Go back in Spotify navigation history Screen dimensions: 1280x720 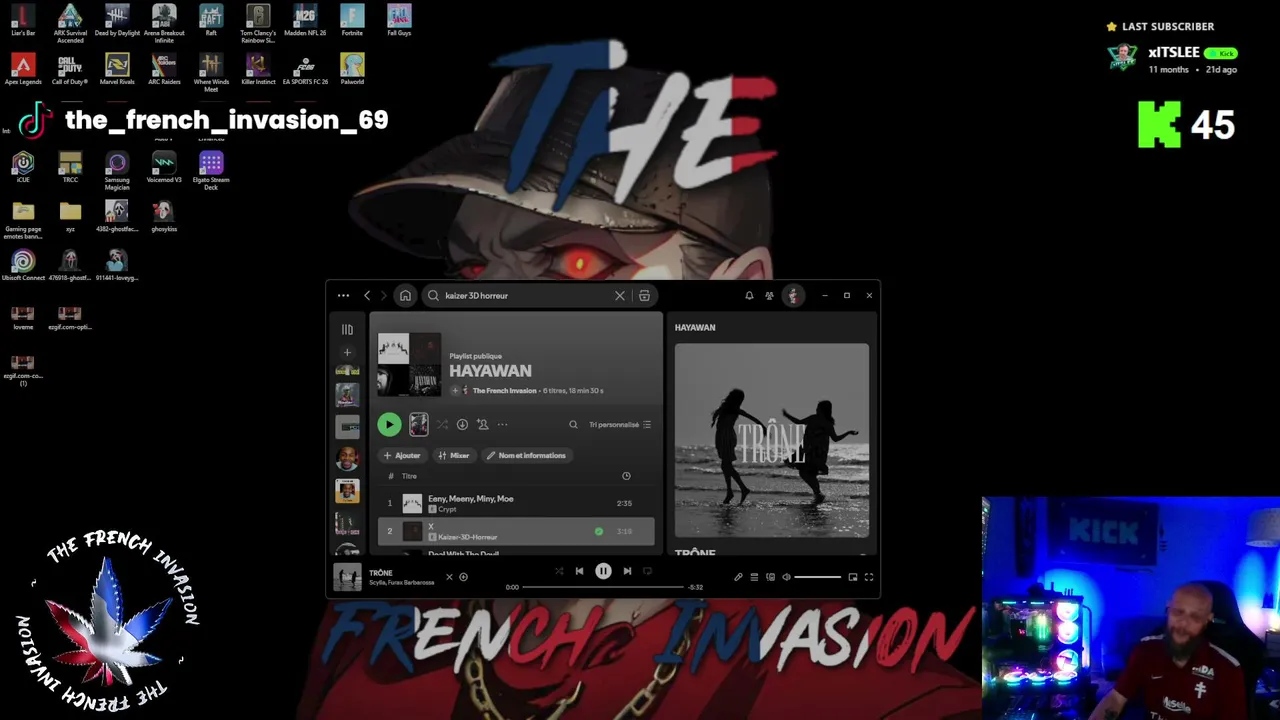point(367,296)
